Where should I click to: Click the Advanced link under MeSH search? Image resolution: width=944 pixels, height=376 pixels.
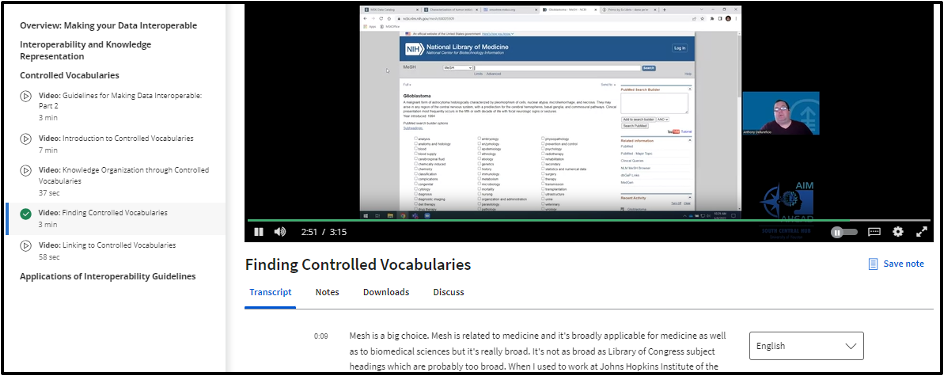tap(494, 73)
